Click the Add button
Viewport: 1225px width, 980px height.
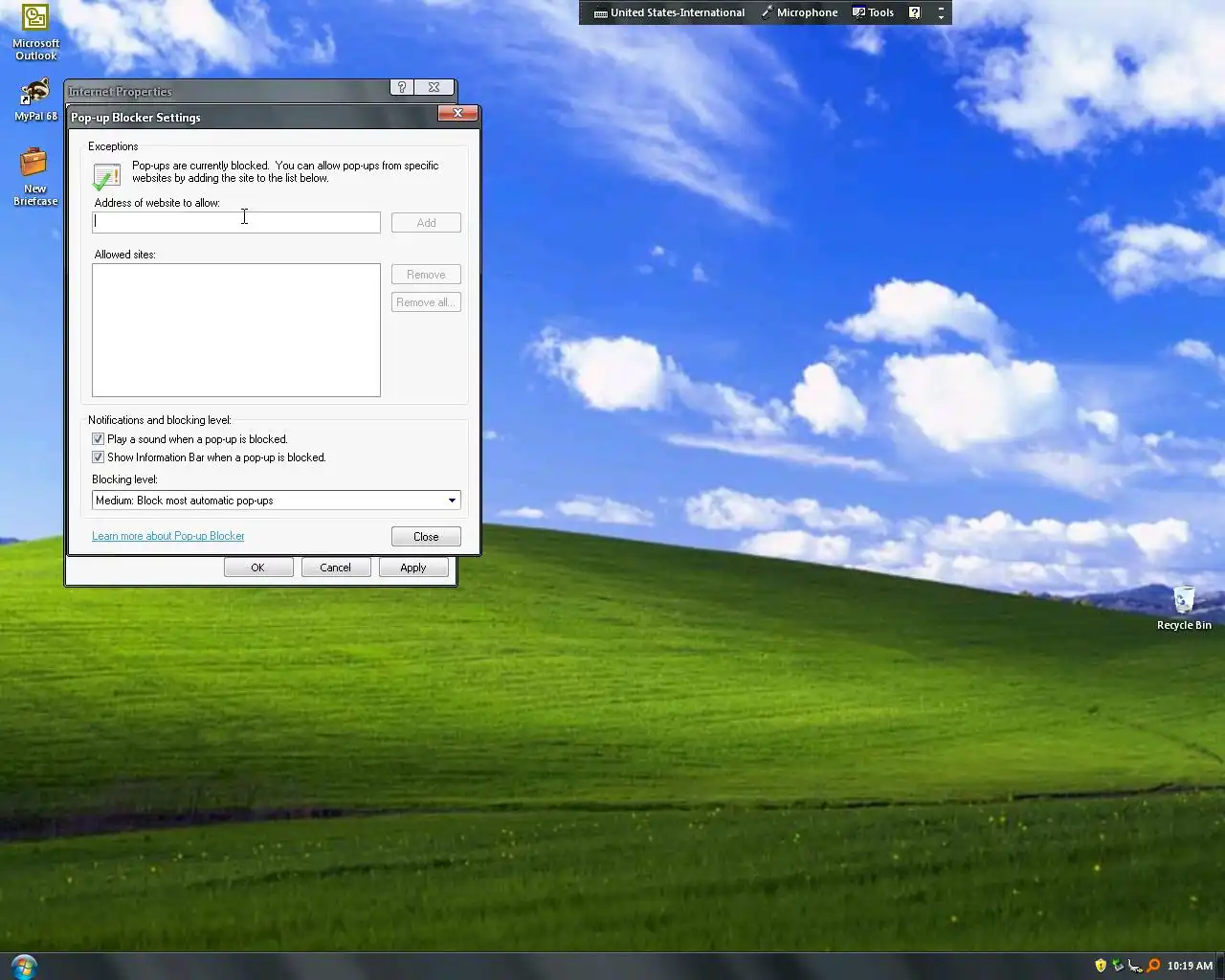(426, 223)
